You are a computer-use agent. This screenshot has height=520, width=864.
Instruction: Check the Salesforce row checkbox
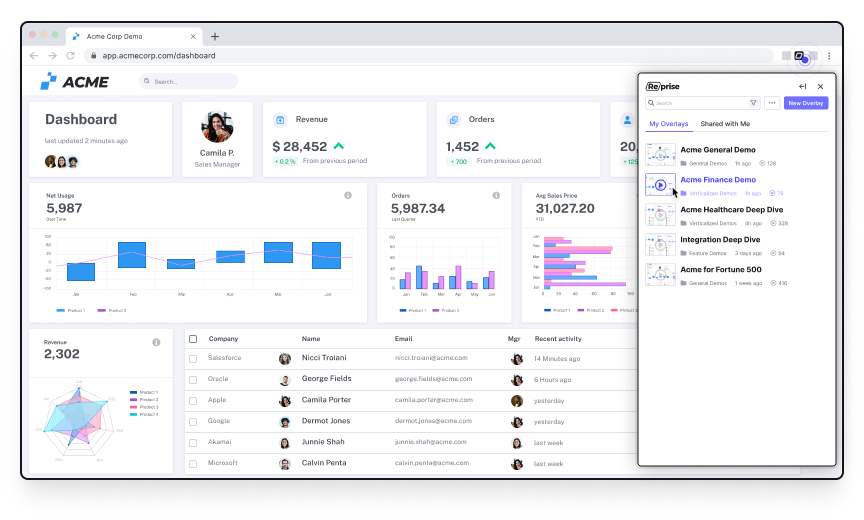coord(193,359)
